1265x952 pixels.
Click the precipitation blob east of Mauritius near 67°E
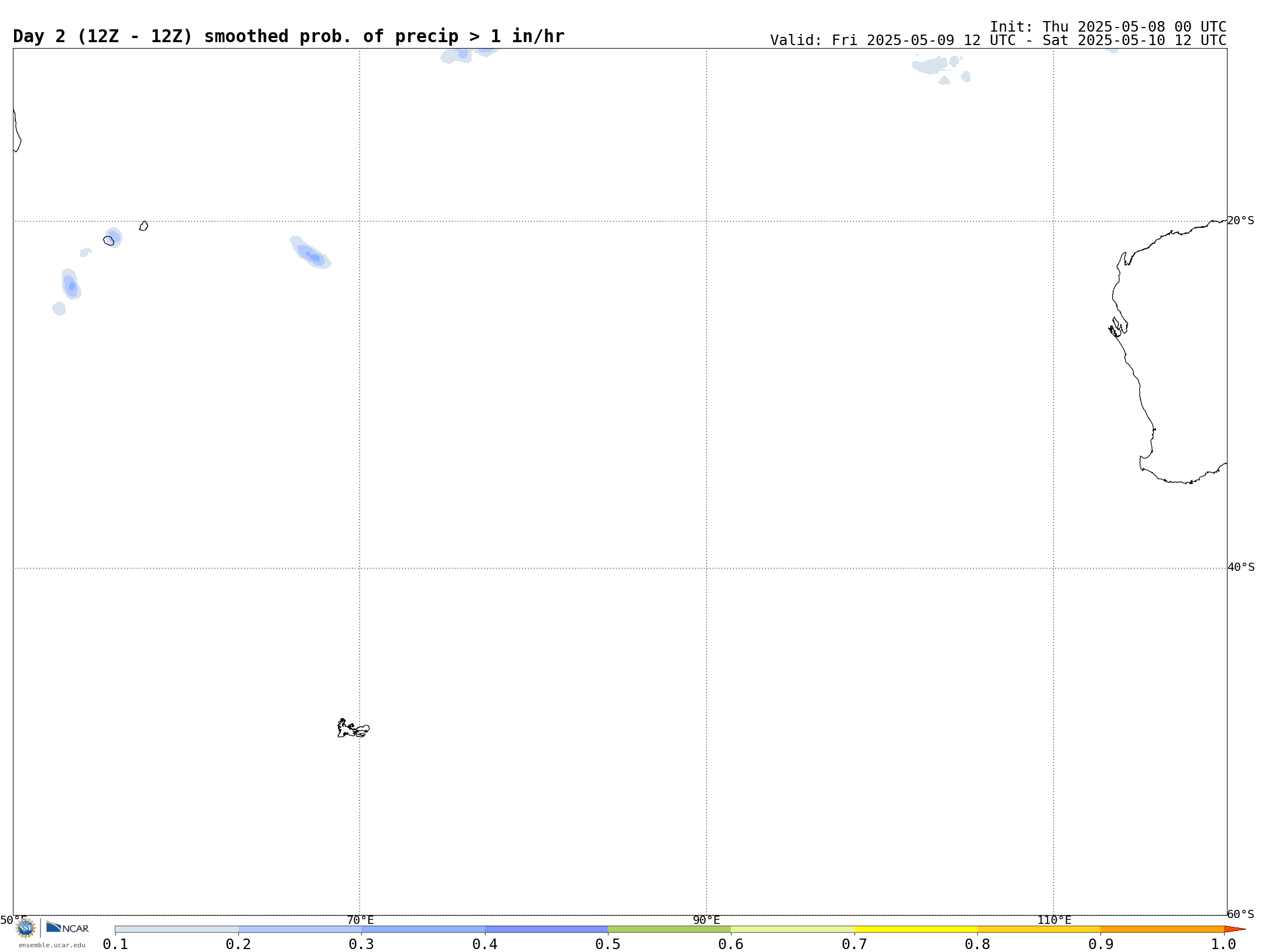pyautogui.click(x=310, y=252)
